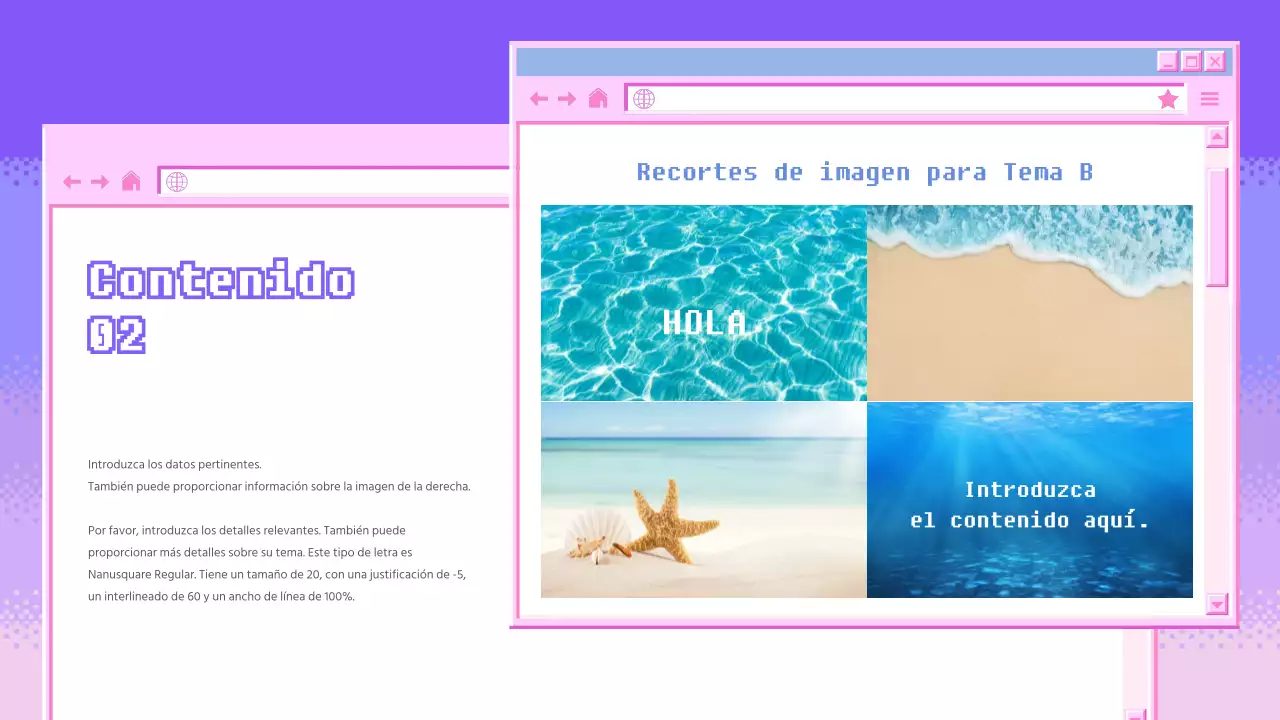Screen dimensions: 1280x720
Task: Select the globe icon inside the front address bar
Action: (643, 99)
